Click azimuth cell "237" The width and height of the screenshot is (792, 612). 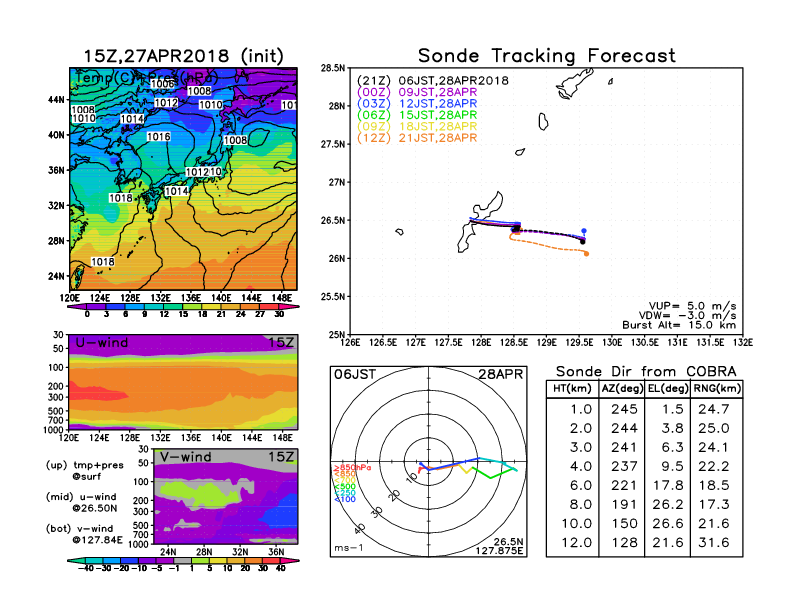624,466
